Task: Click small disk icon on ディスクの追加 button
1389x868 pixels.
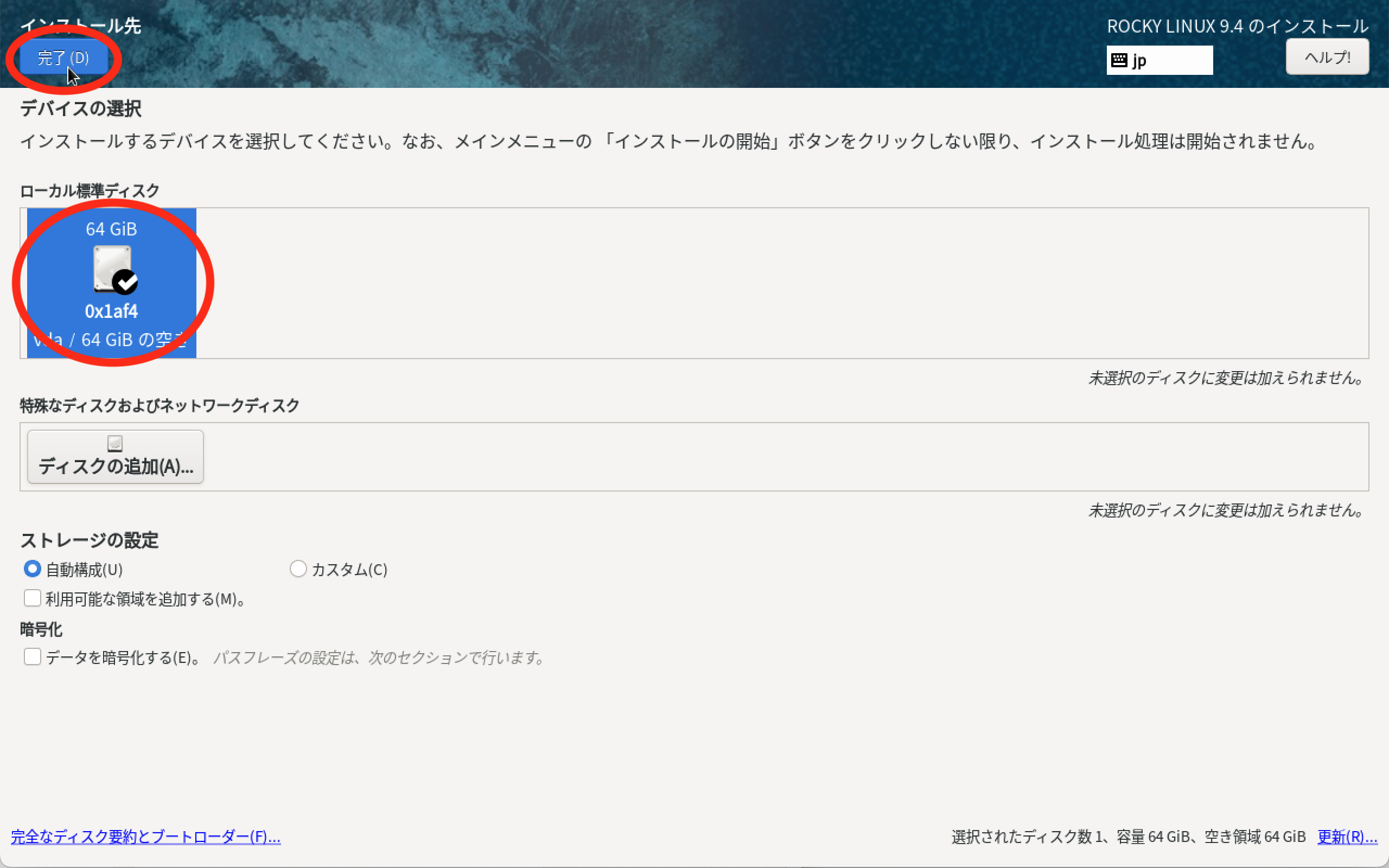Action: [x=116, y=443]
